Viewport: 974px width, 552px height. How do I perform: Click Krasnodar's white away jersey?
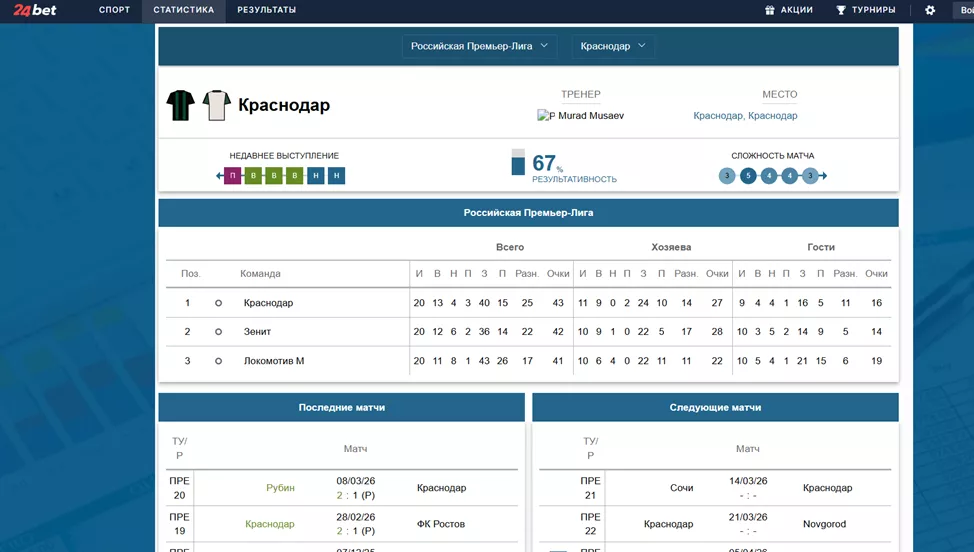pos(217,105)
